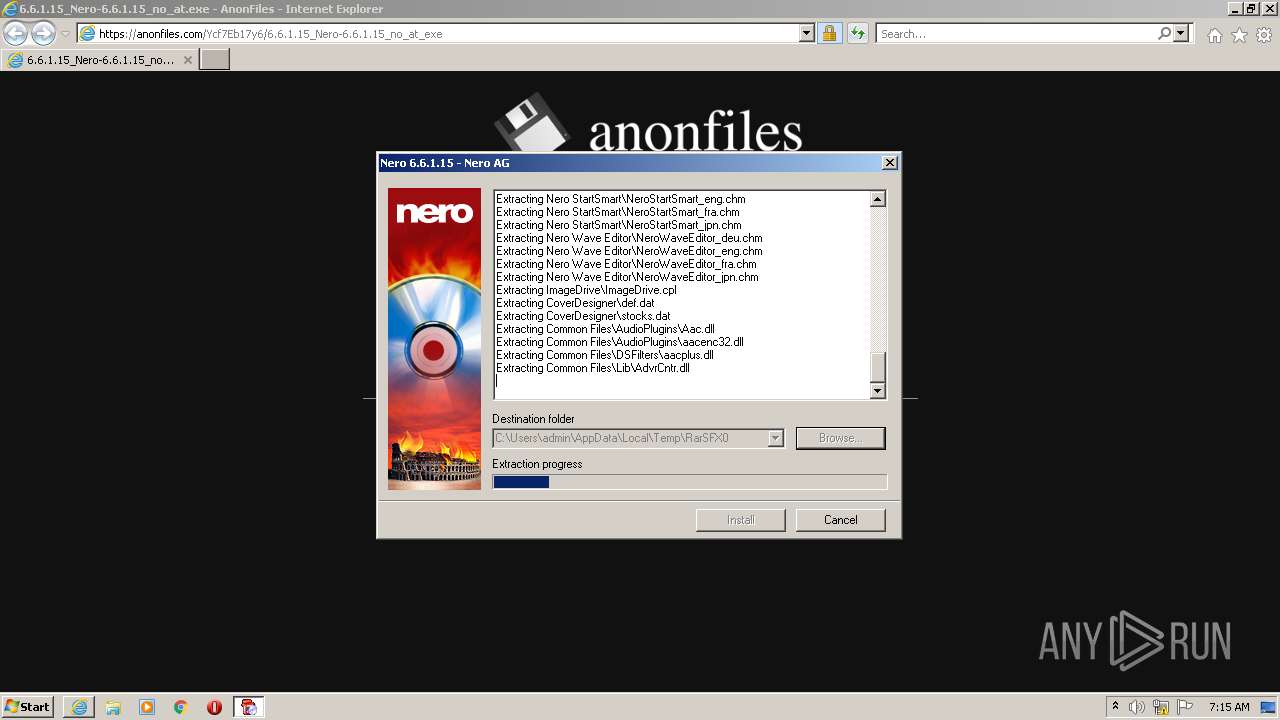Select log line Extracting CoverDesigner\def.dat
Viewport: 1280px width, 720px height.
tap(575, 303)
